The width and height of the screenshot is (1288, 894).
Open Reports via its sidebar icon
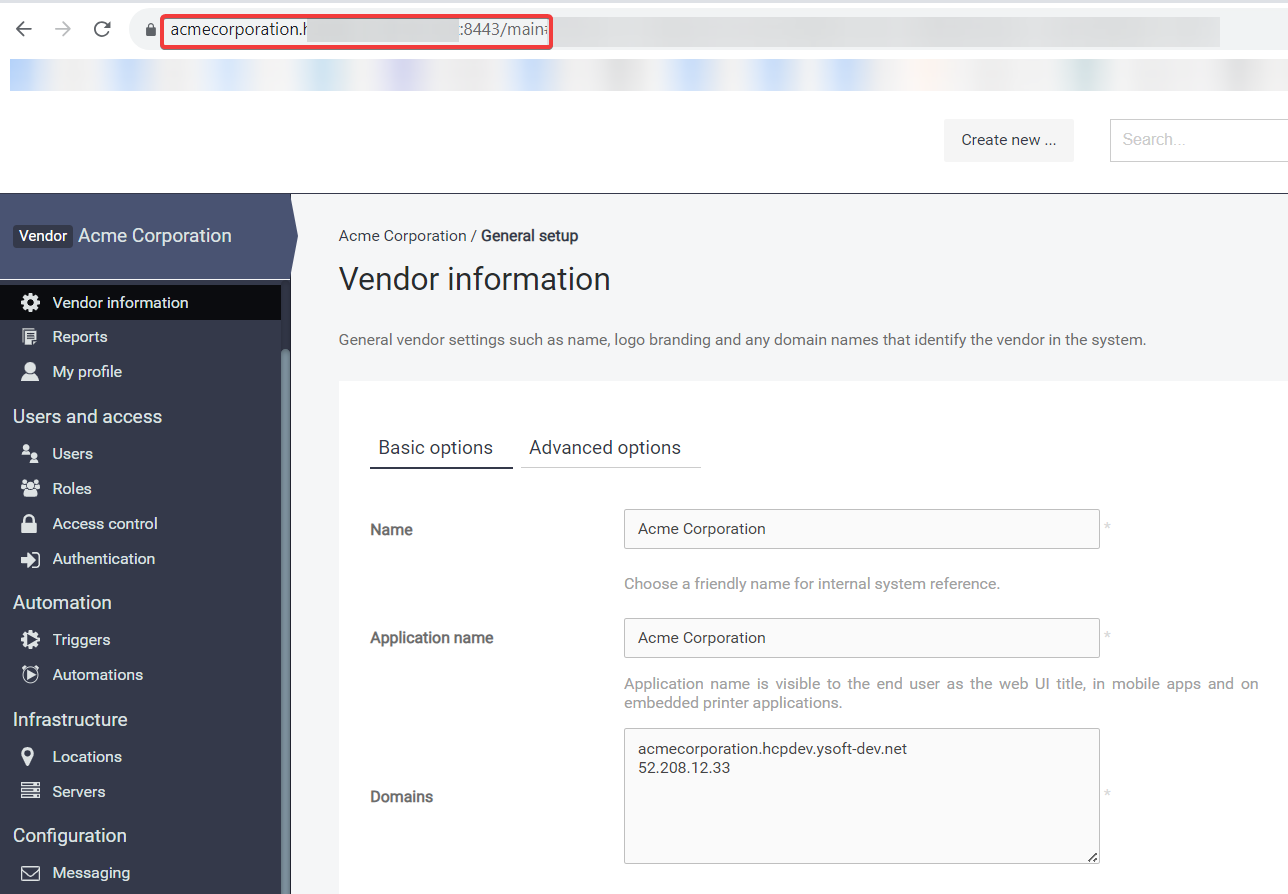(31, 337)
